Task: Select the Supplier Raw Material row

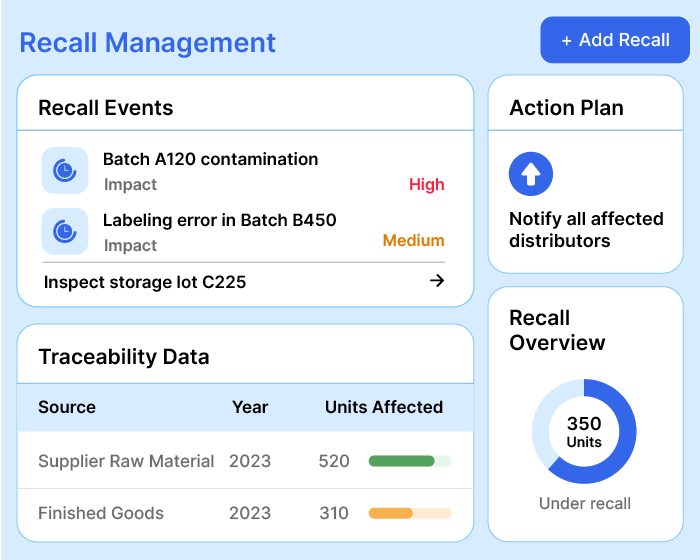Action: coord(126,461)
